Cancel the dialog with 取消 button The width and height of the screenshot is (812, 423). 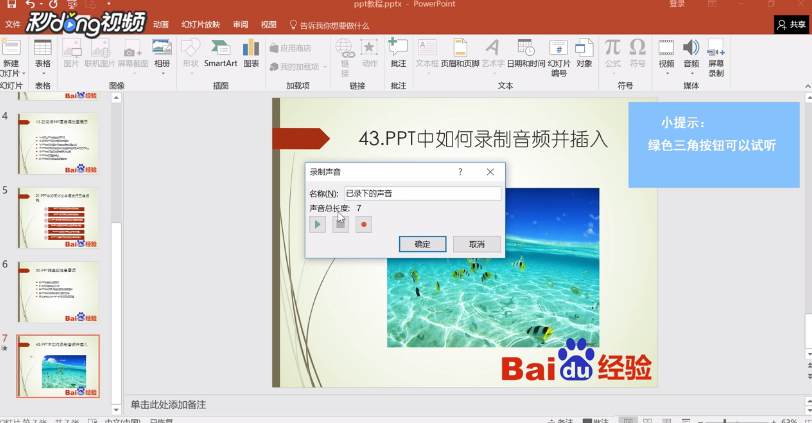pos(476,244)
